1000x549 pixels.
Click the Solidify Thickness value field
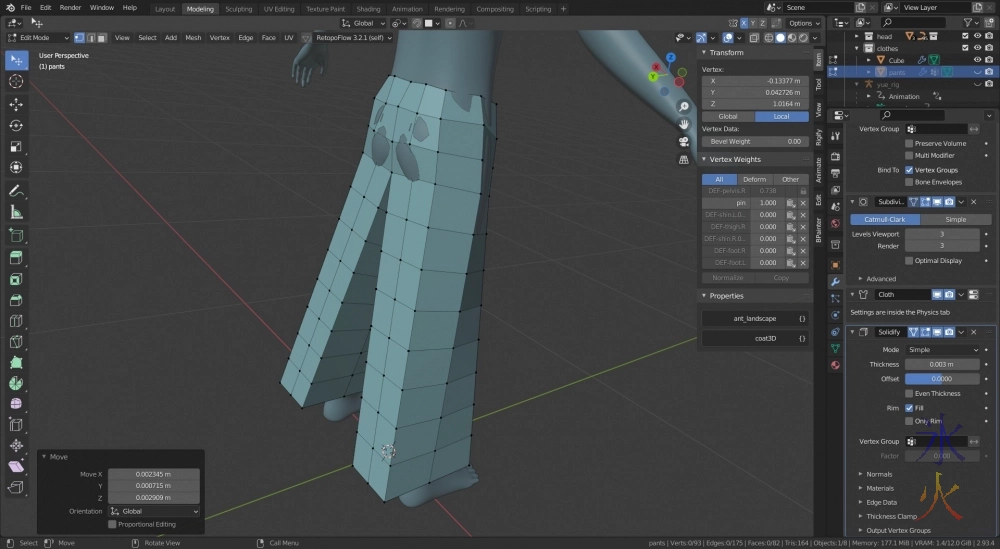click(x=941, y=364)
